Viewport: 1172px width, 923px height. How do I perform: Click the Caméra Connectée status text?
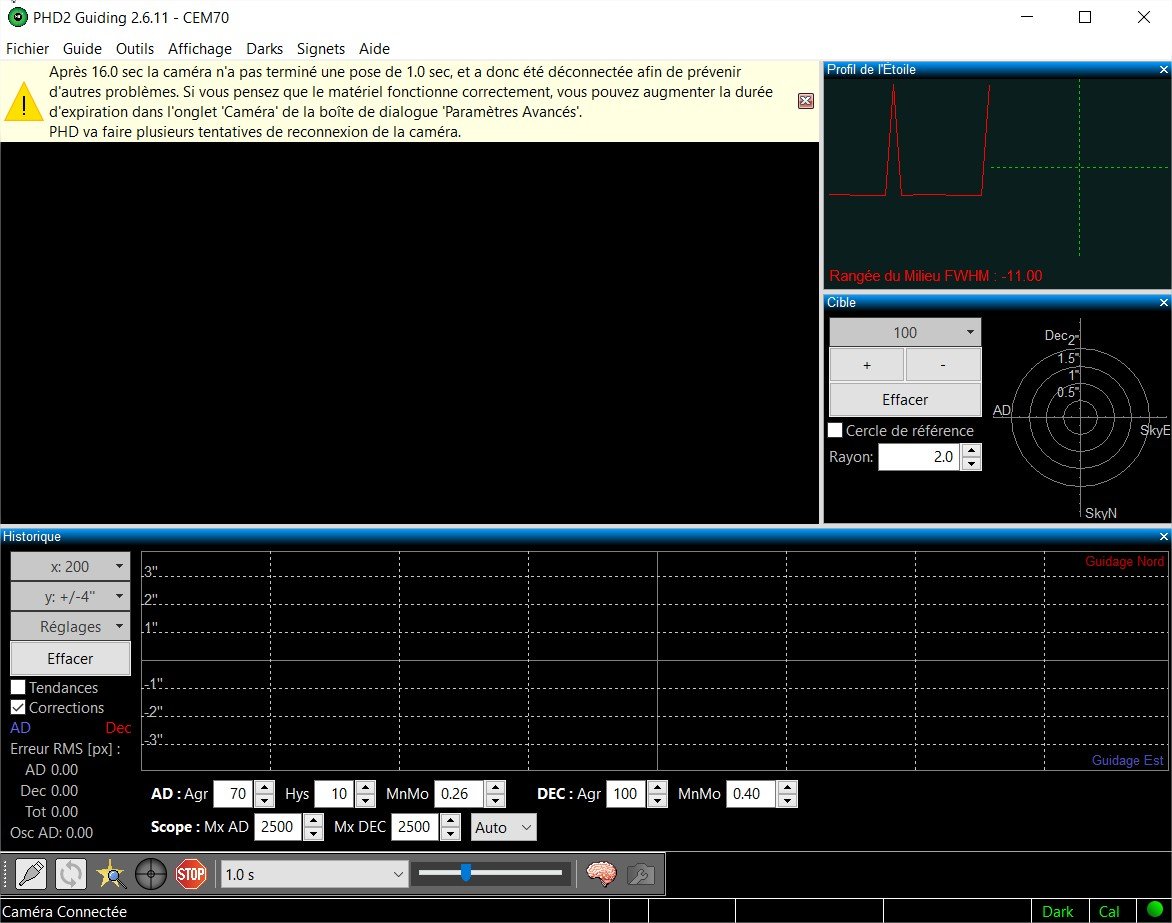(x=64, y=912)
